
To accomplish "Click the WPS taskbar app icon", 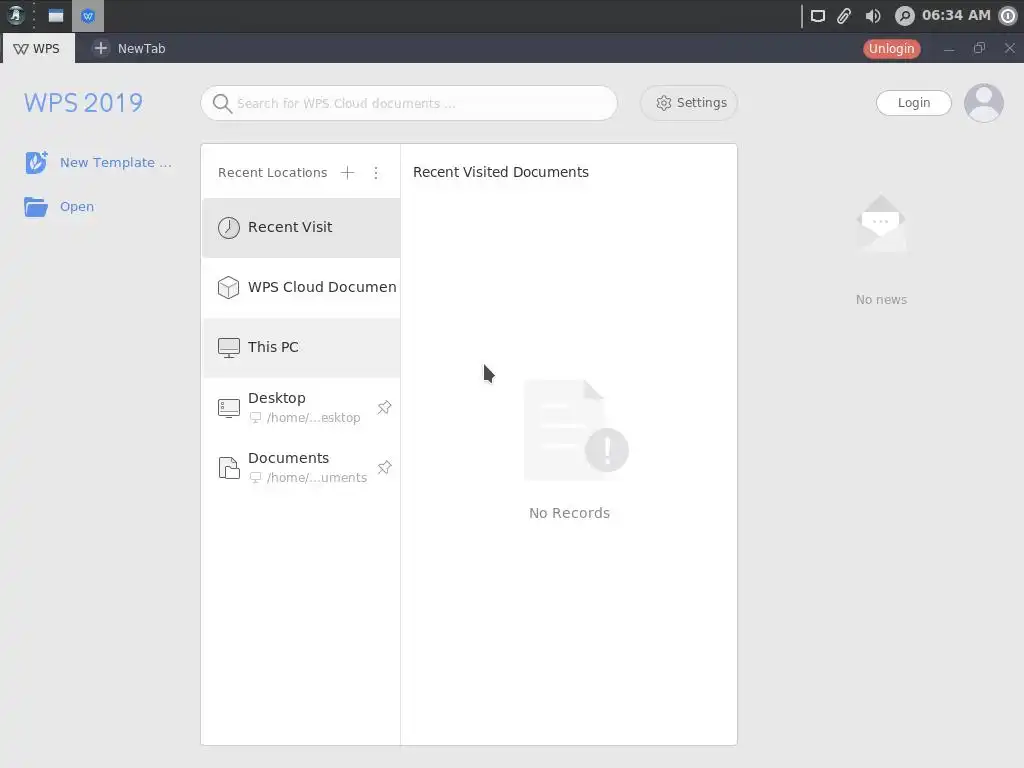I will click(x=88, y=16).
